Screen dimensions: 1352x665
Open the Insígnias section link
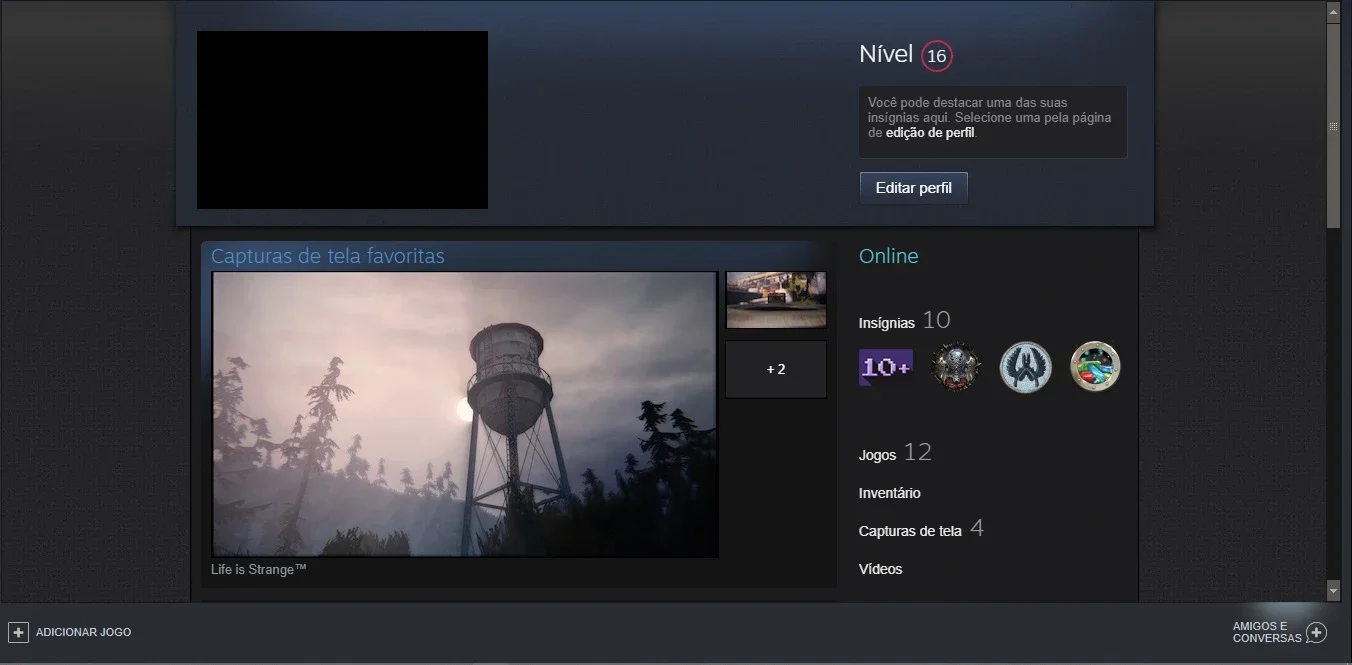click(887, 323)
